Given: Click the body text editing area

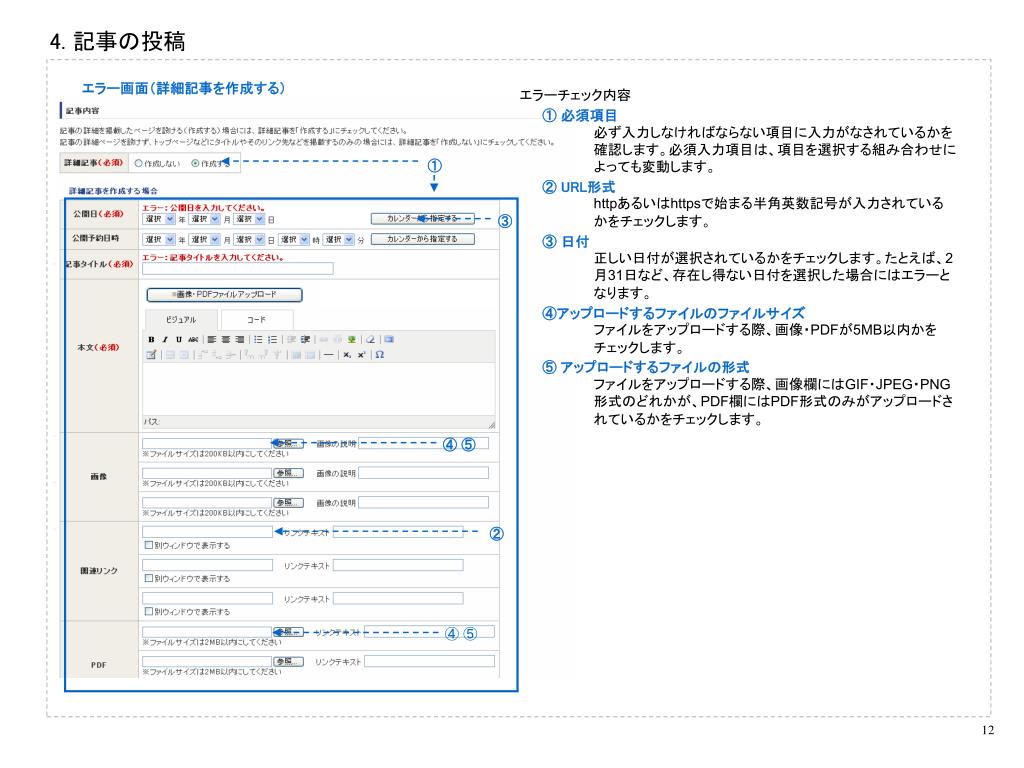Looking at the screenshot, I should (319, 389).
